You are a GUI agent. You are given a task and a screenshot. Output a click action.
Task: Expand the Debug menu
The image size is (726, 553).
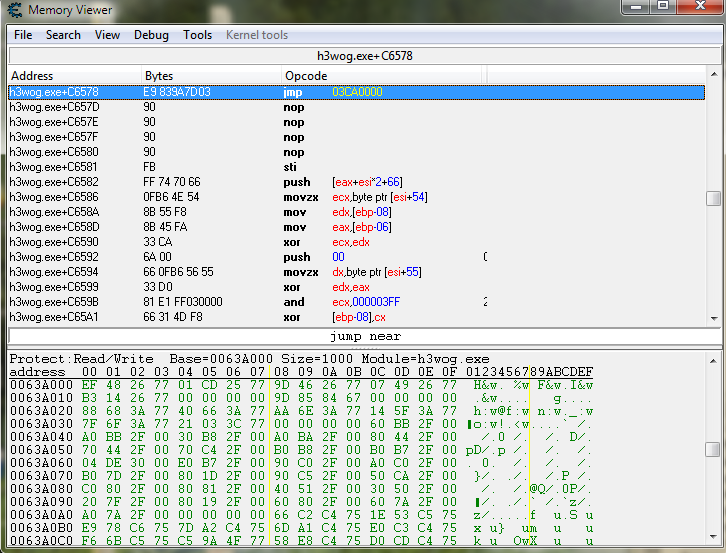151,35
